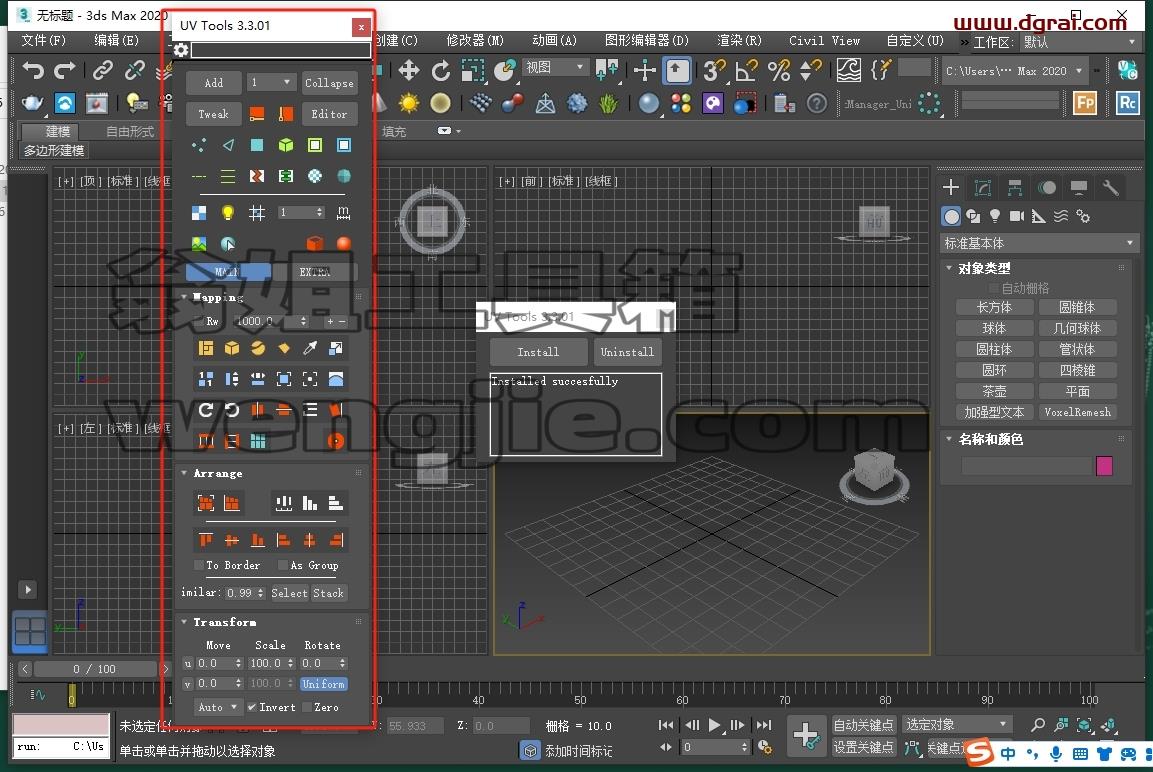Collapse the Transform rollout
Viewport: 1153px width, 772px height.
pos(185,622)
